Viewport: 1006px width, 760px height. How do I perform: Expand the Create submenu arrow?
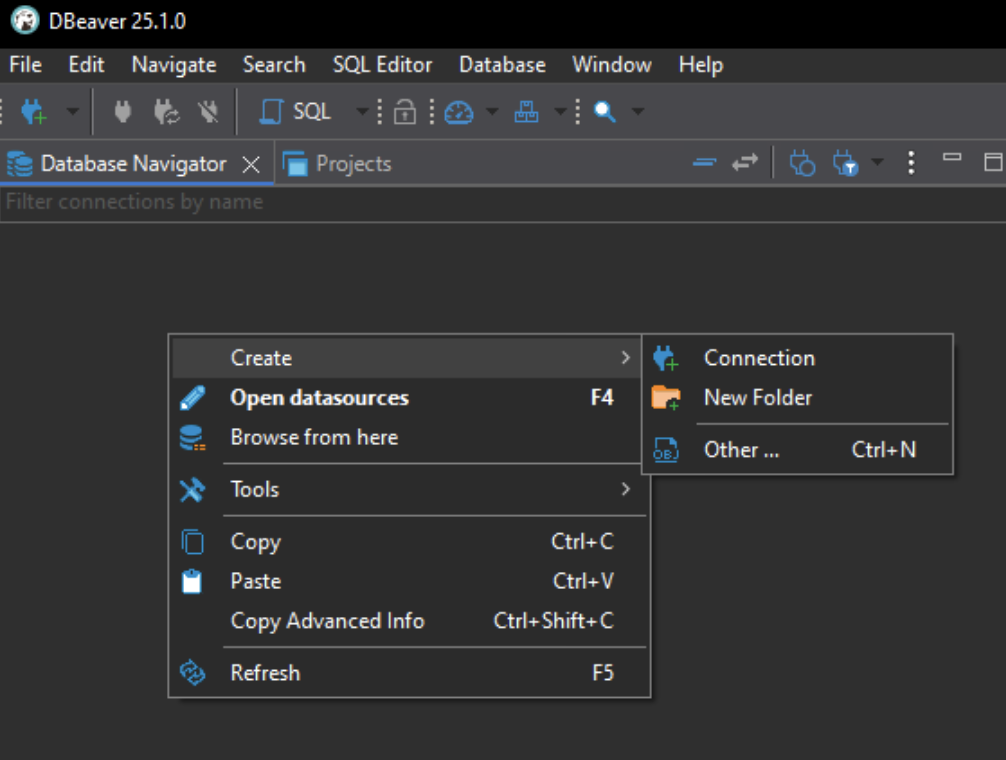point(626,358)
